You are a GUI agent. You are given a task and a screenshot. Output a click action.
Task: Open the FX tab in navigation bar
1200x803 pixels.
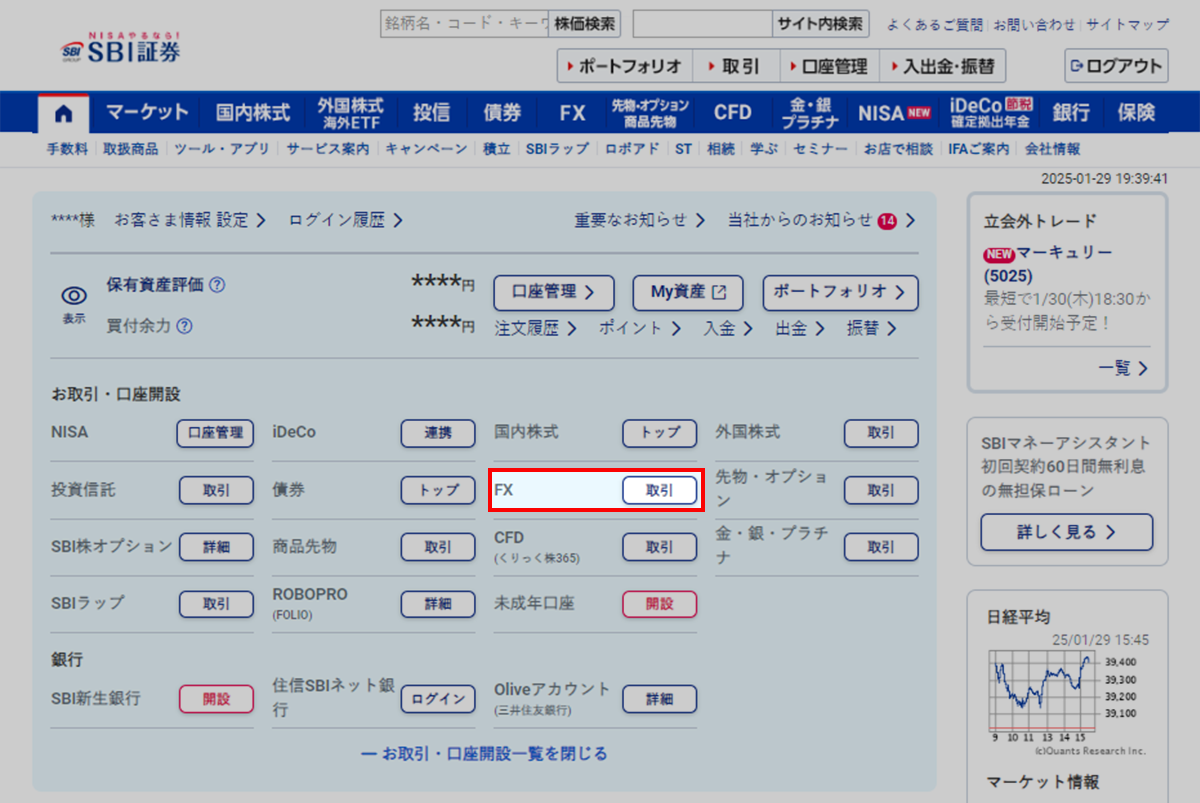click(x=573, y=113)
